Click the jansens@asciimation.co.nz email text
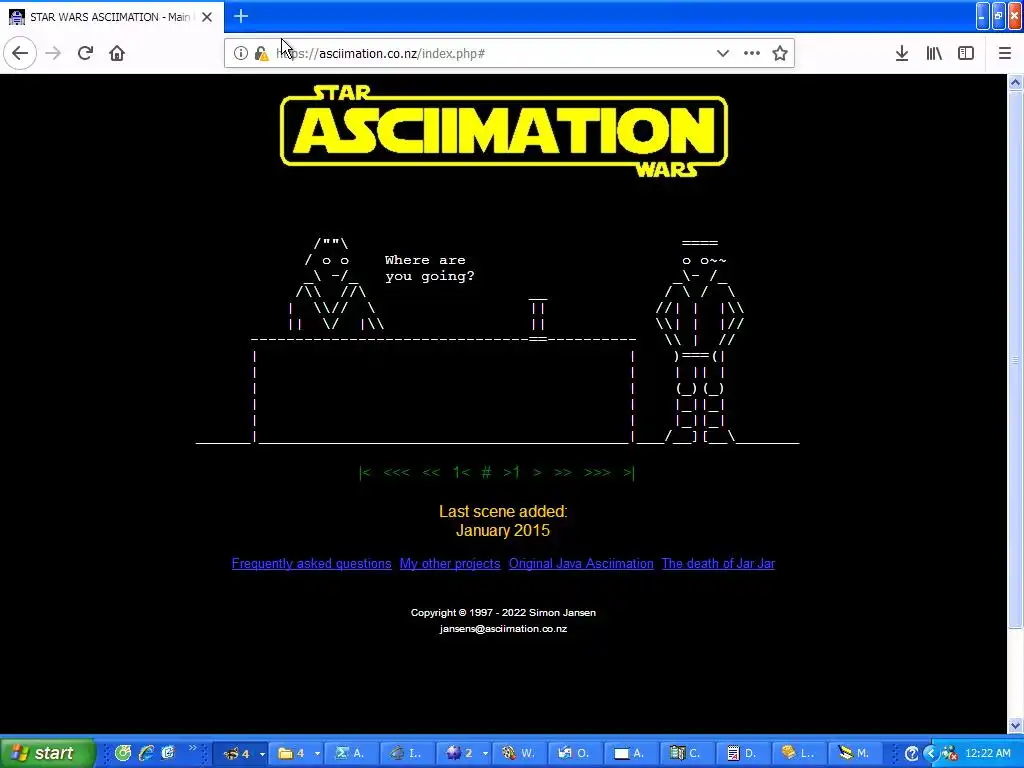The width and height of the screenshot is (1024, 768). (x=503, y=629)
